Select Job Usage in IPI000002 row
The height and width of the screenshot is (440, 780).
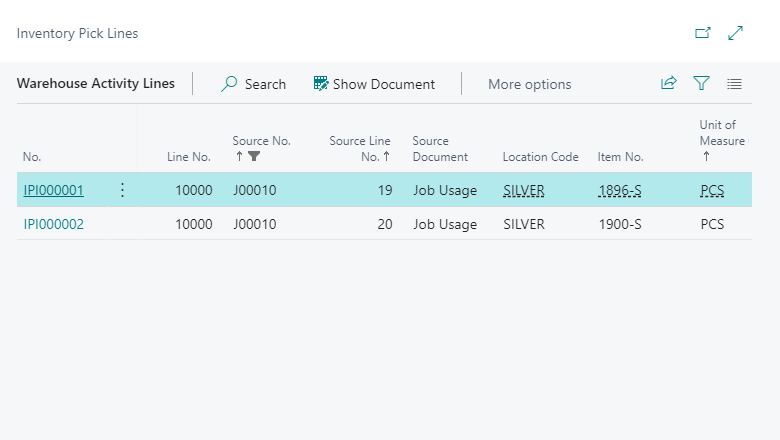[x=445, y=225]
